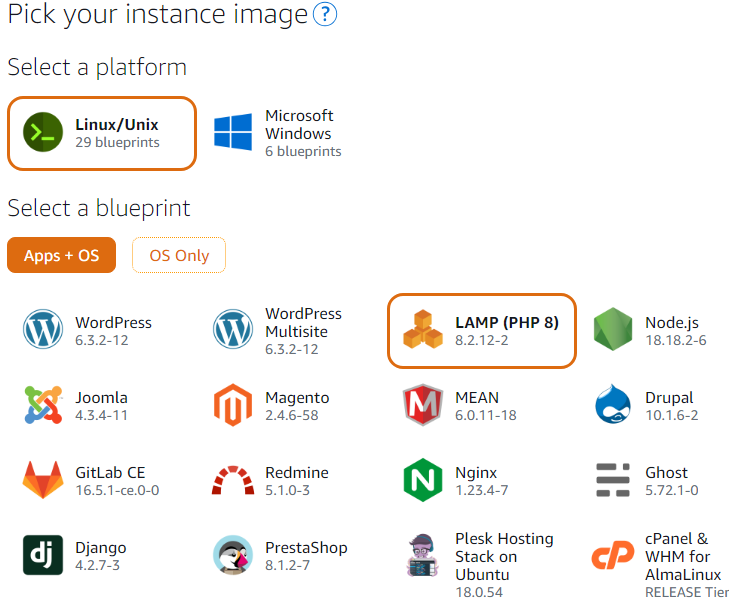Select the WordPress Multisite blueprint name
Viewport: 755px width, 611px height.
tap(303, 323)
